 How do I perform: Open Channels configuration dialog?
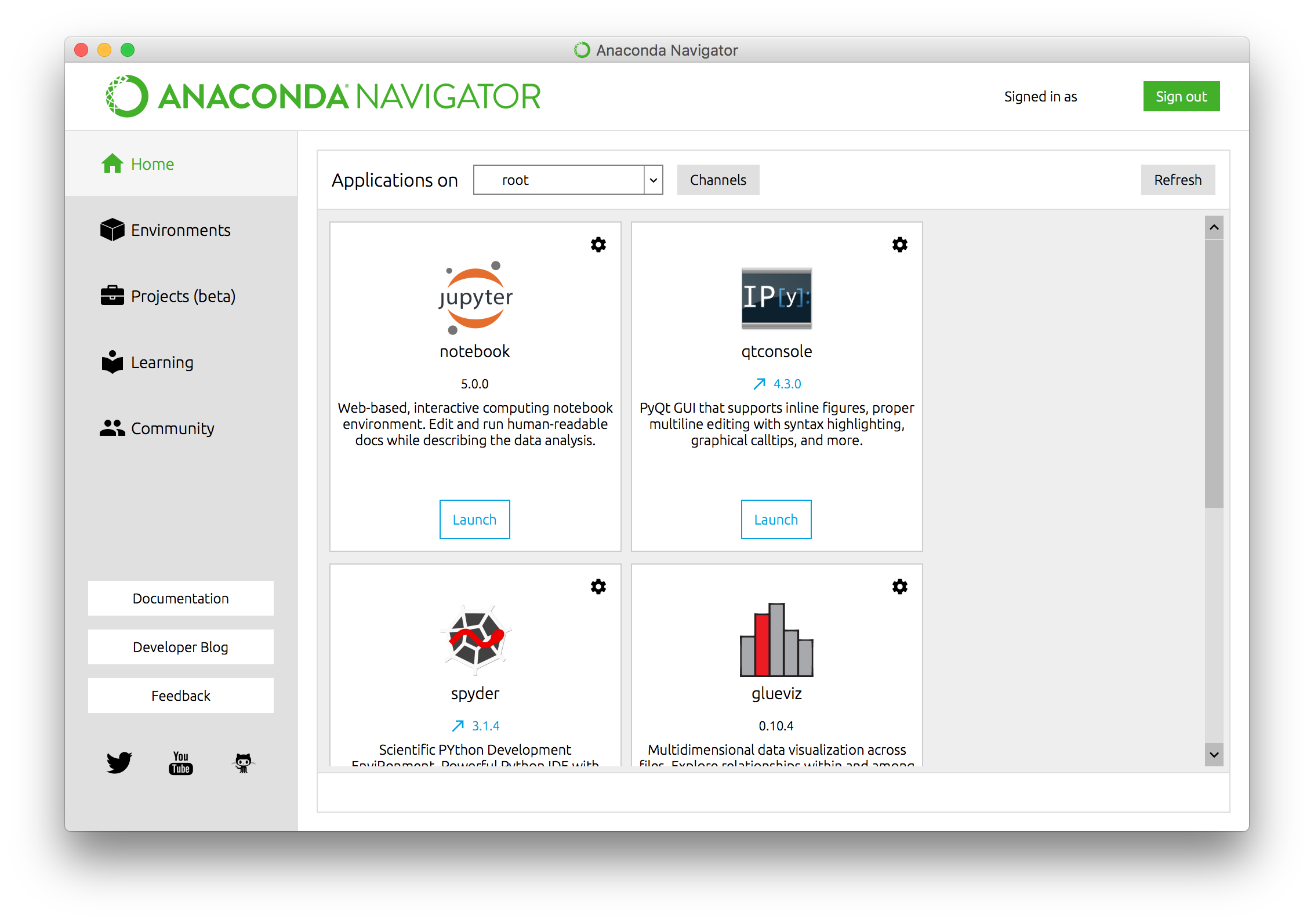click(718, 179)
